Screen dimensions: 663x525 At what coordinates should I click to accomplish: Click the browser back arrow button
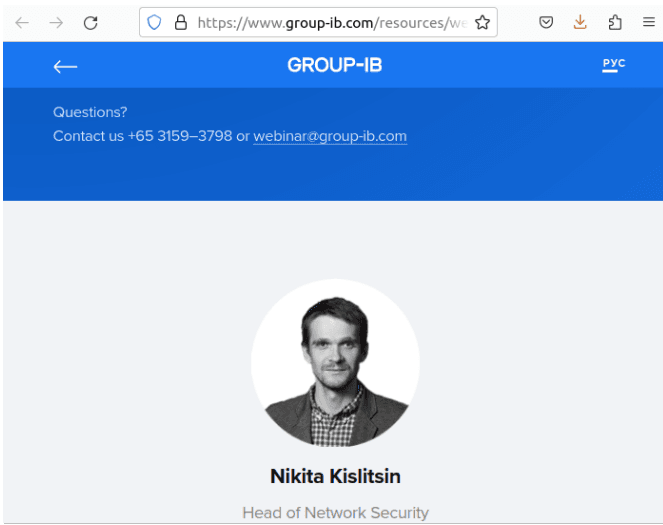coord(22,22)
